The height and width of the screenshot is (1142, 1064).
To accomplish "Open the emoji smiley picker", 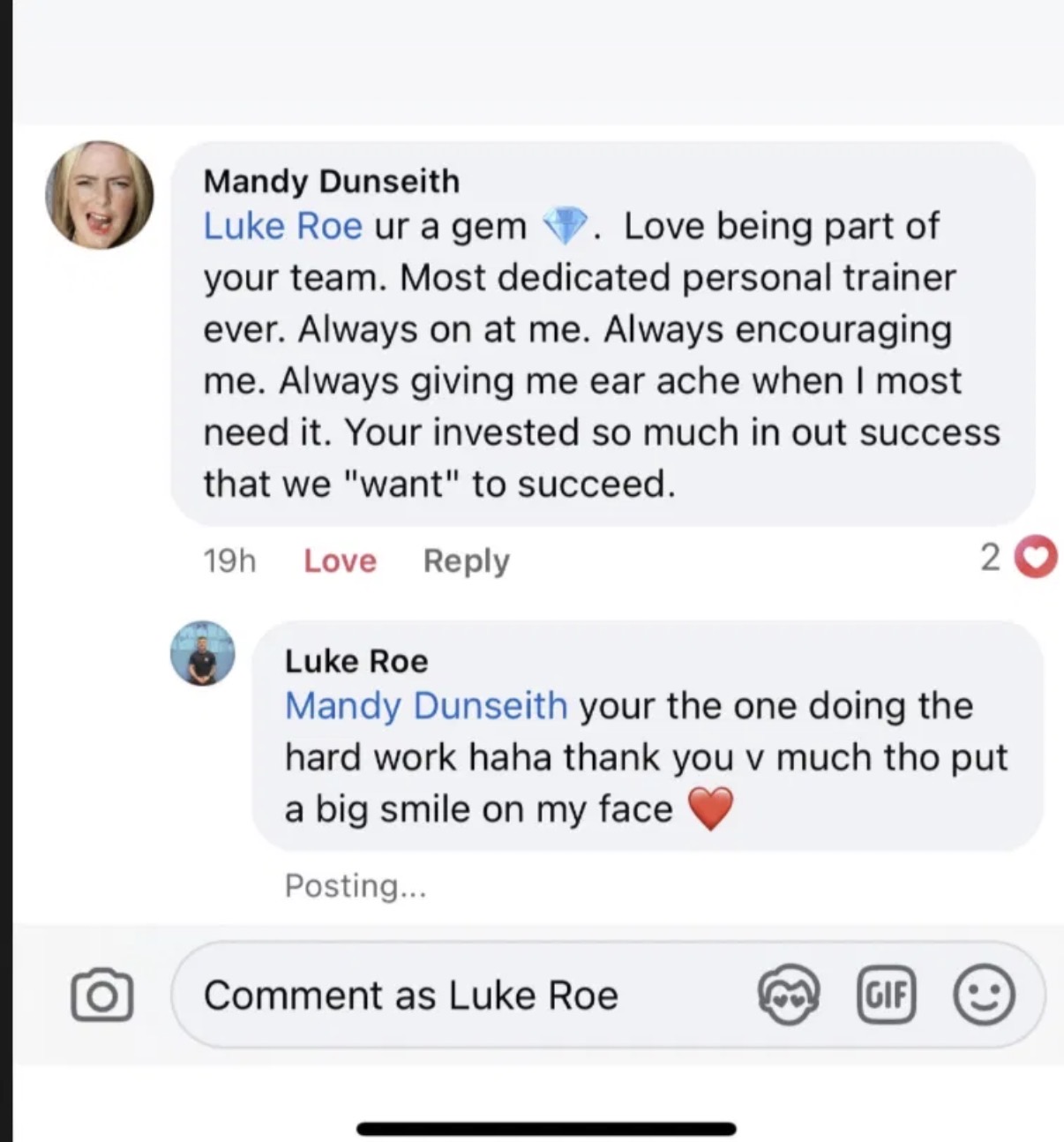I will coord(984,995).
